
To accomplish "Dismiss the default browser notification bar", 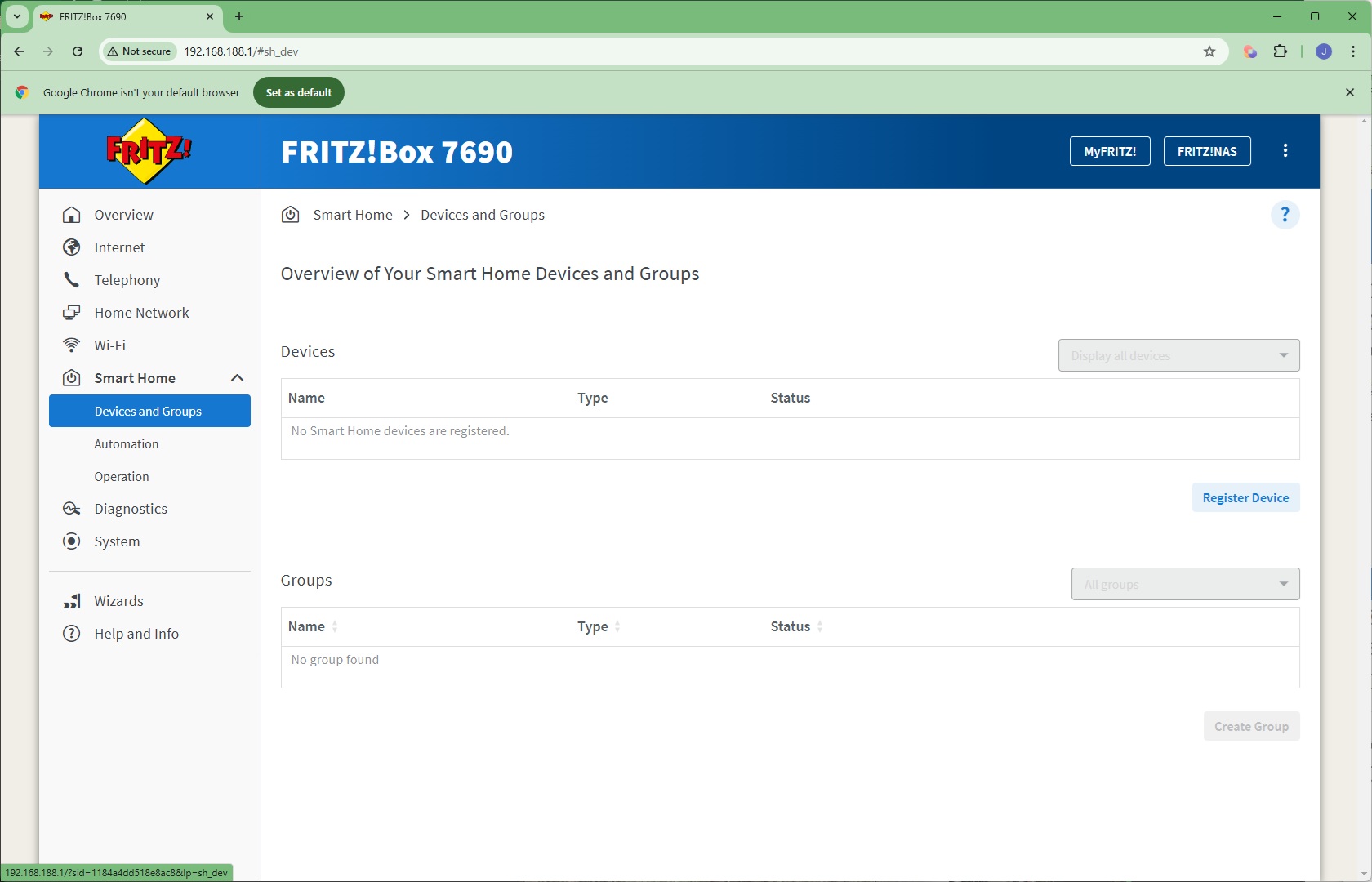I will click(1350, 92).
